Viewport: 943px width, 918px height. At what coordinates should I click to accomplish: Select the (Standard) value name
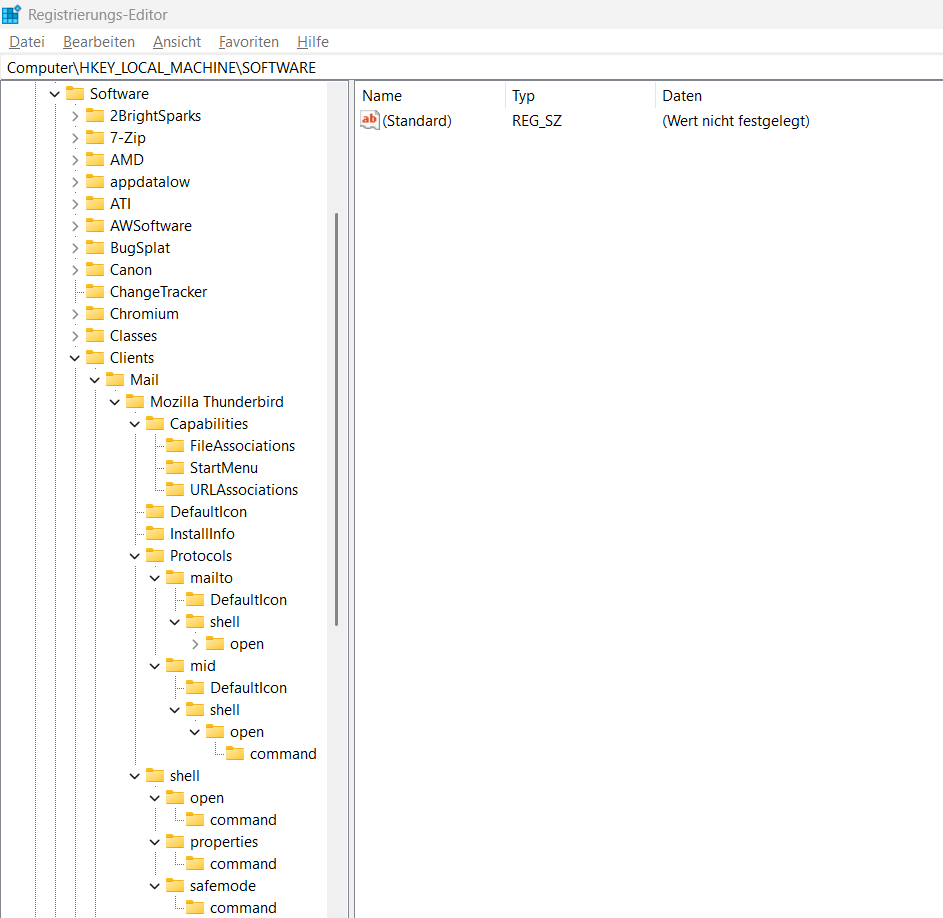[417, 121]
